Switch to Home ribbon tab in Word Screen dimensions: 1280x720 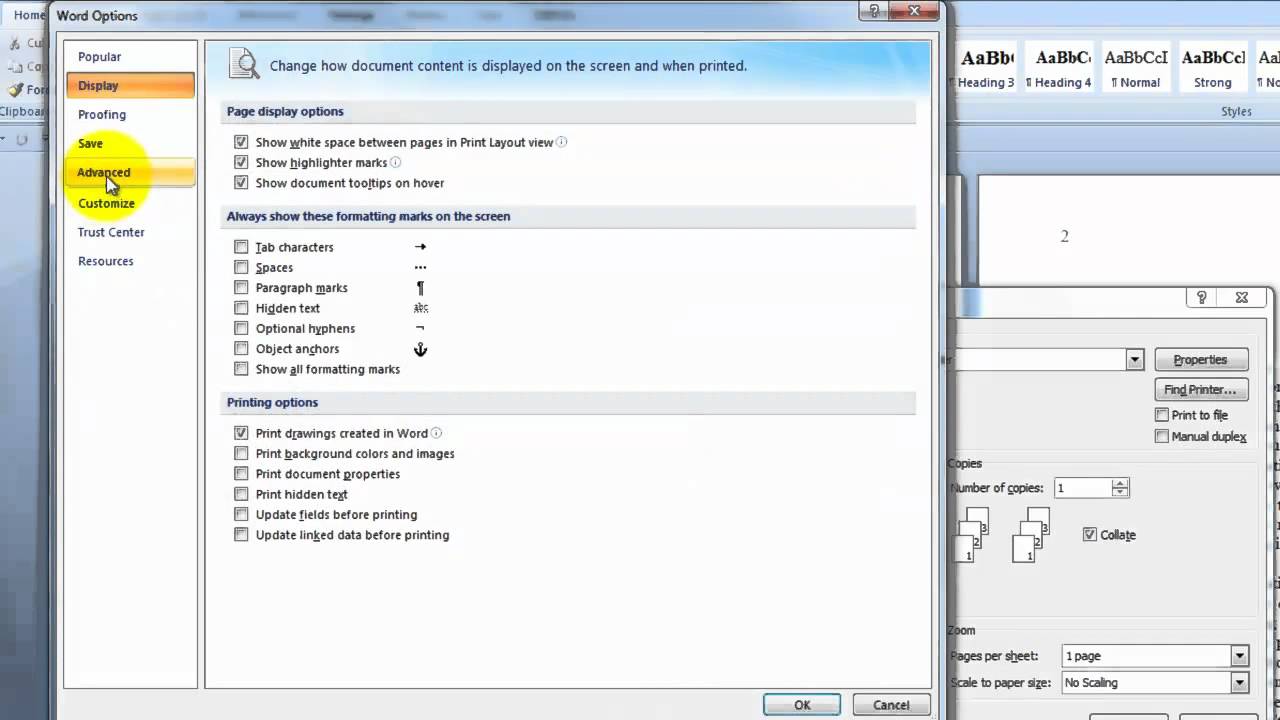click(28, 15)
